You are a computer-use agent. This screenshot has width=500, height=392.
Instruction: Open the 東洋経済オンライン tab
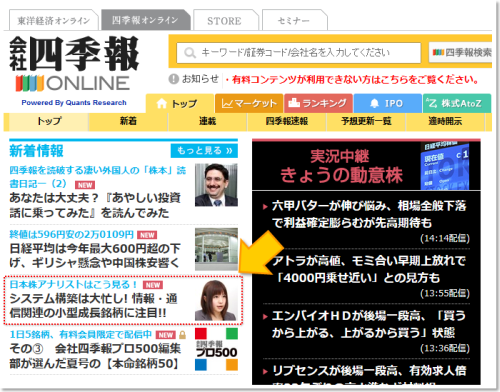54,21
